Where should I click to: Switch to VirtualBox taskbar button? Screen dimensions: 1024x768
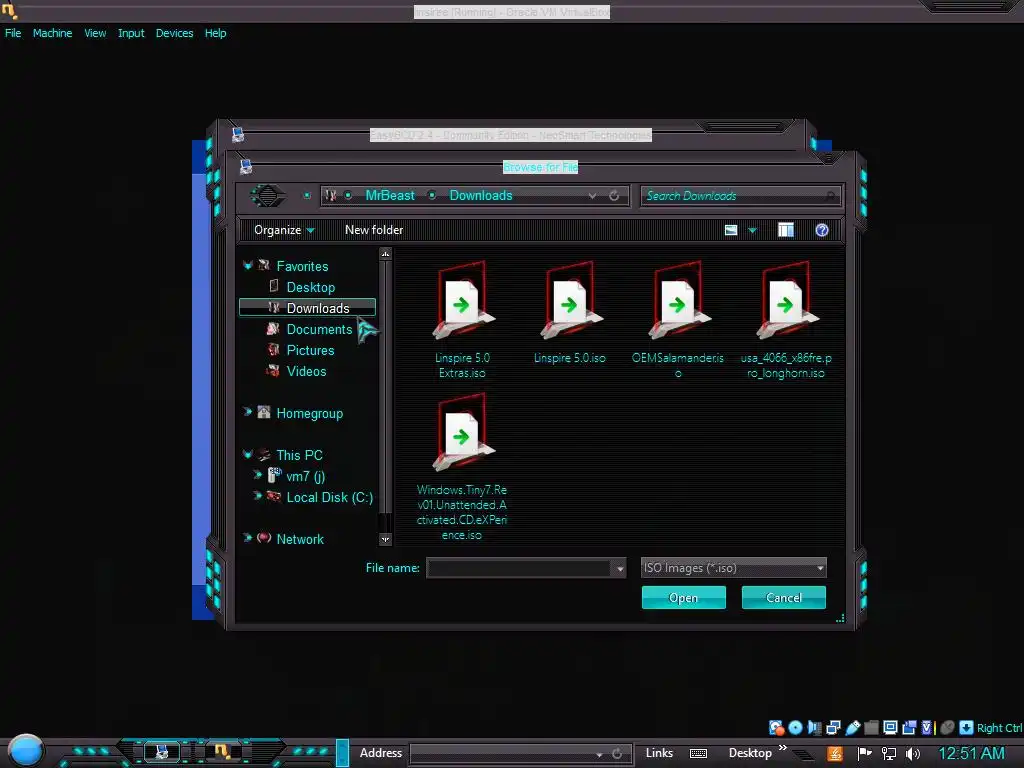pos(222,752)
